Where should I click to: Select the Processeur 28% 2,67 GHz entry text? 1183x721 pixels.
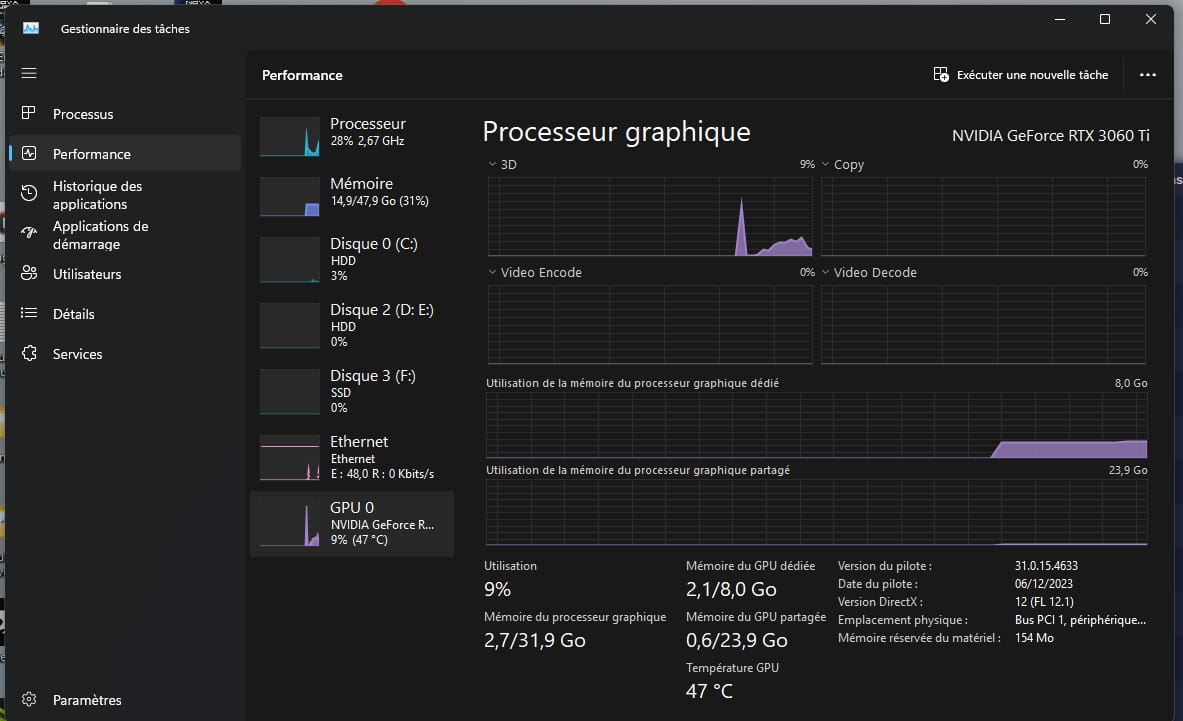tap(368, 131)
